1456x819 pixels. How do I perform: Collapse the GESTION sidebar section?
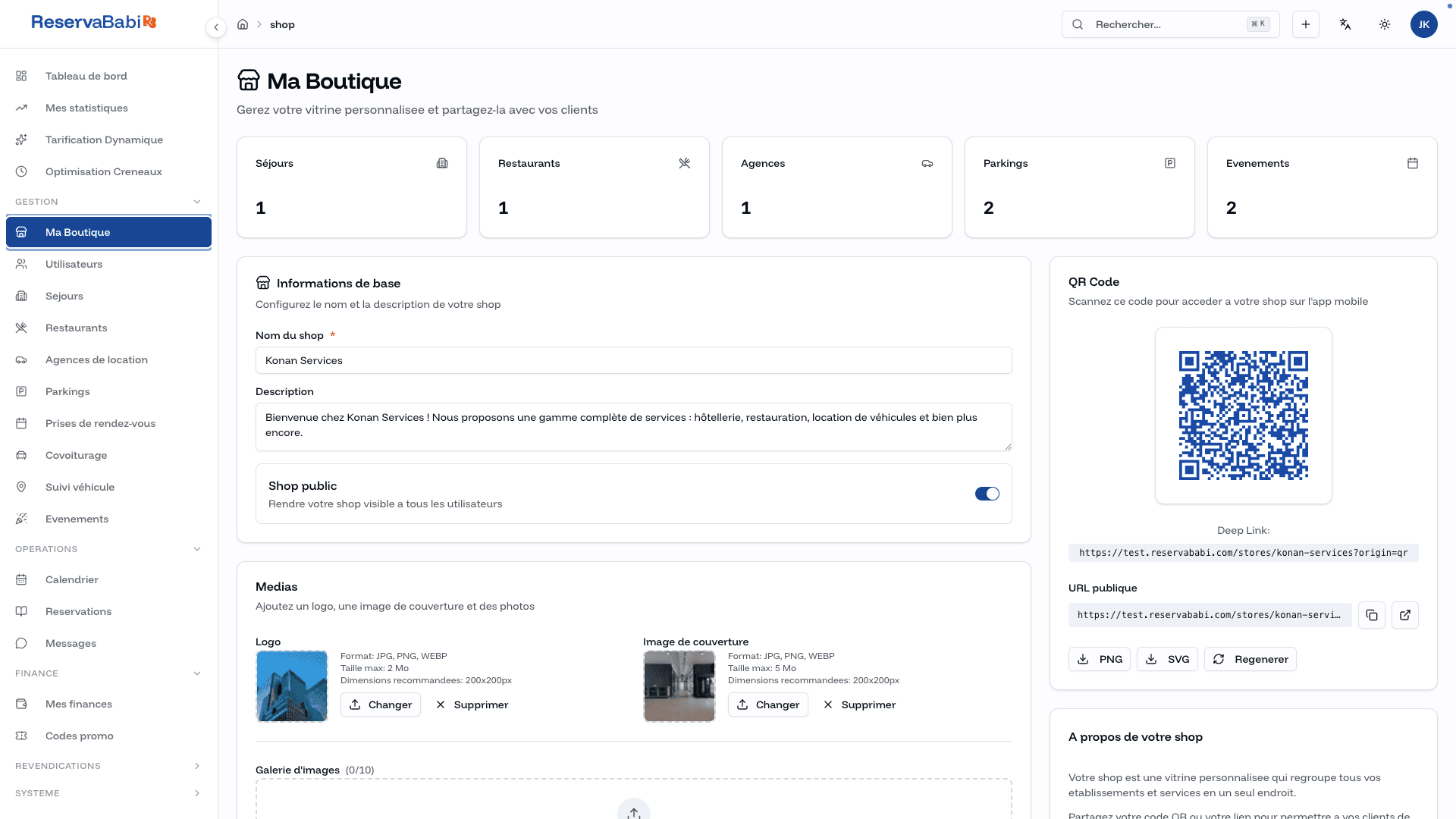(197, 202)
